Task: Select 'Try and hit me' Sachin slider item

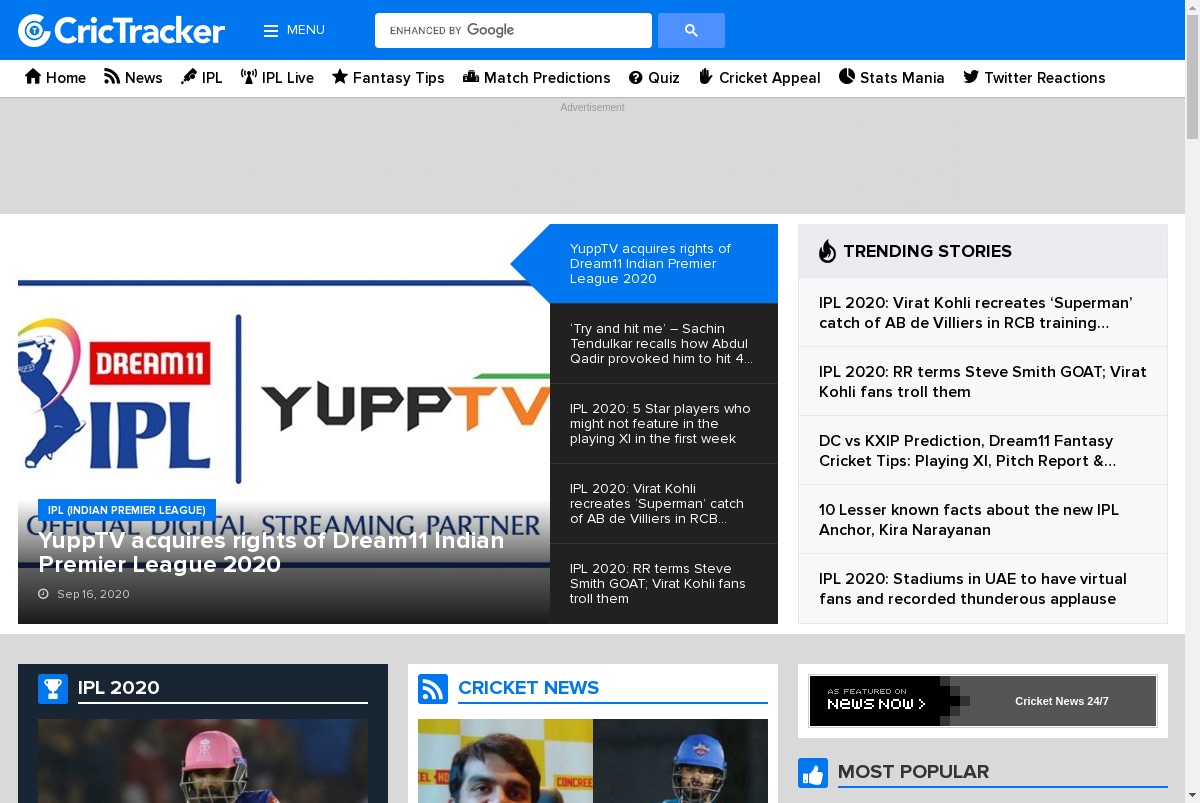Action: [x=664, y=344]
